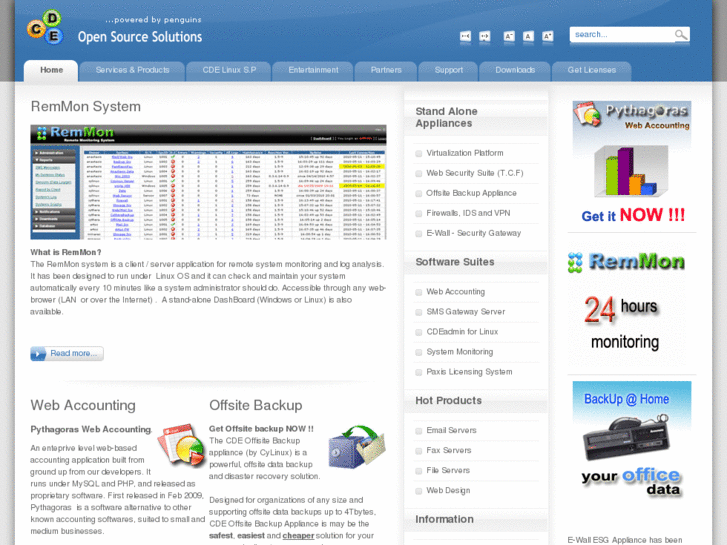Click the bullet icon beside CDEadmin for Linux
This screenshot has width=727, height=545.
(x=419, y=332)
